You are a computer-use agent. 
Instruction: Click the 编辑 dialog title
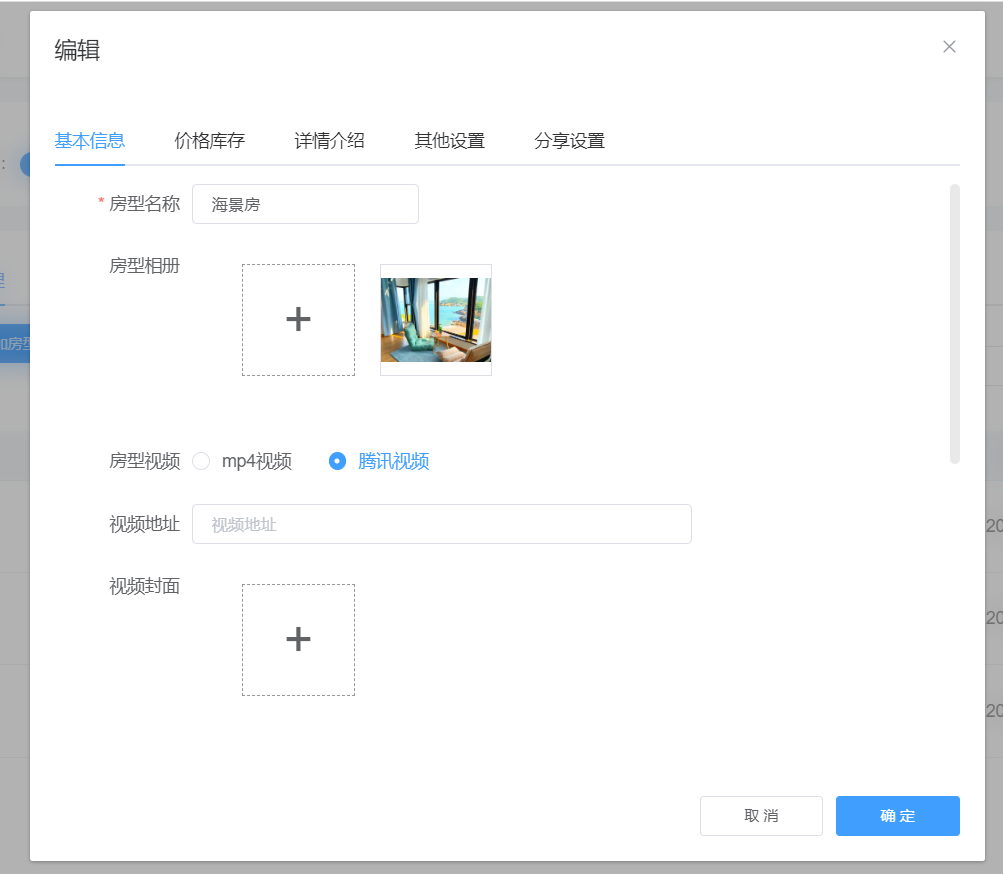point(77,50)
